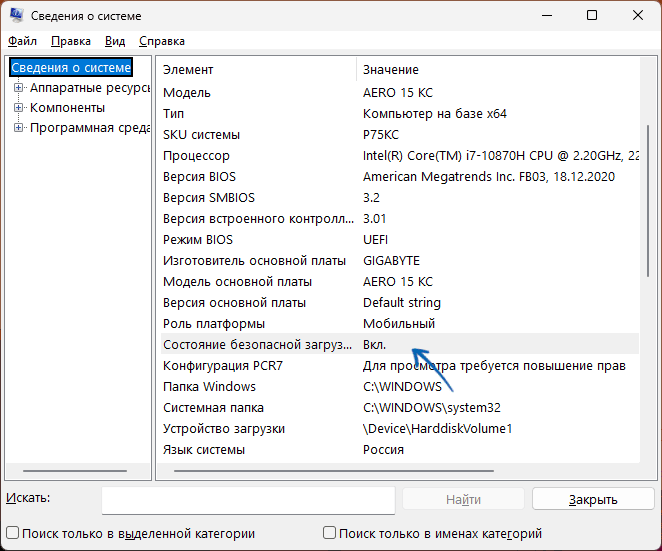
Task: Open the Правка menu
Action: [x=70, y=41]
